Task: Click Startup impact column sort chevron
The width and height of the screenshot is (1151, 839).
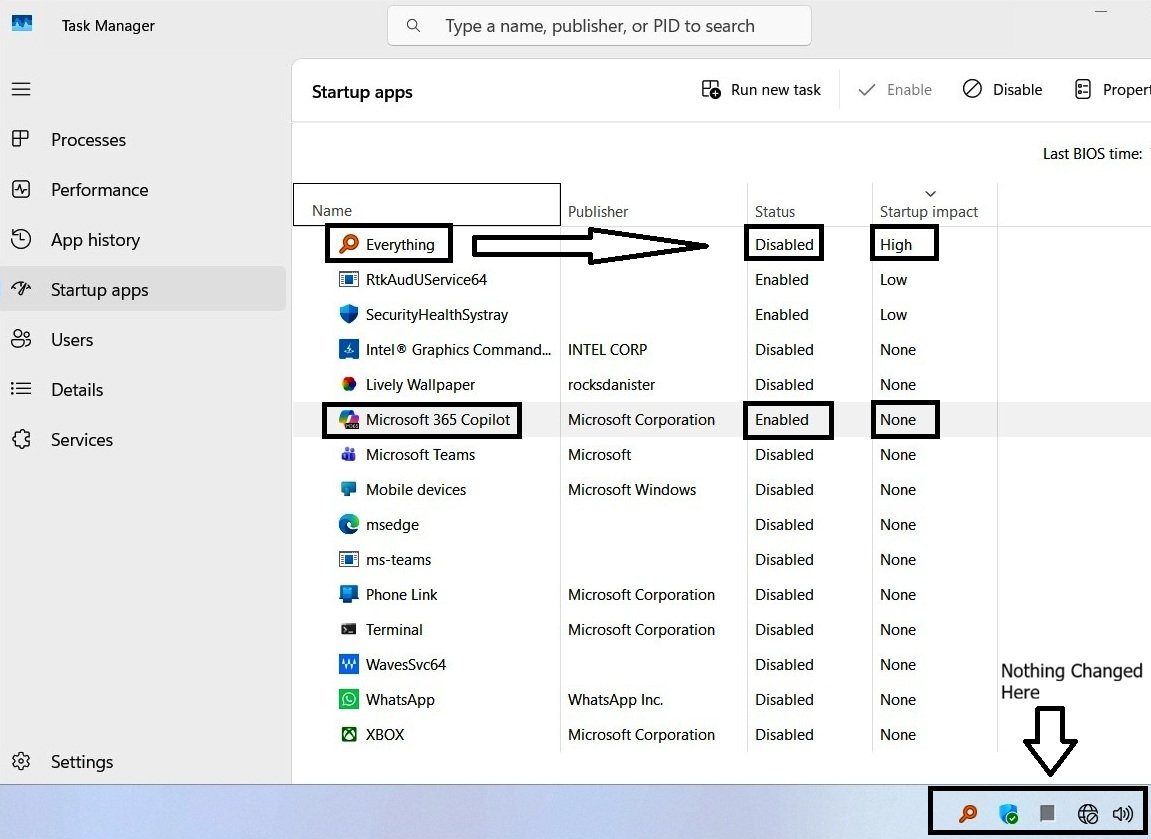Action: tap(930, 194)
